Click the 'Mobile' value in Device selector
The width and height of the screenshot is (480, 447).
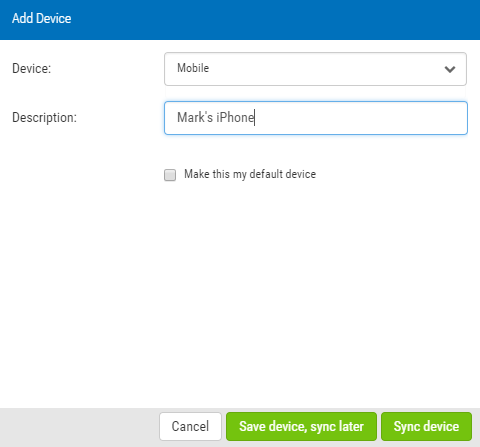click(193, 68)
